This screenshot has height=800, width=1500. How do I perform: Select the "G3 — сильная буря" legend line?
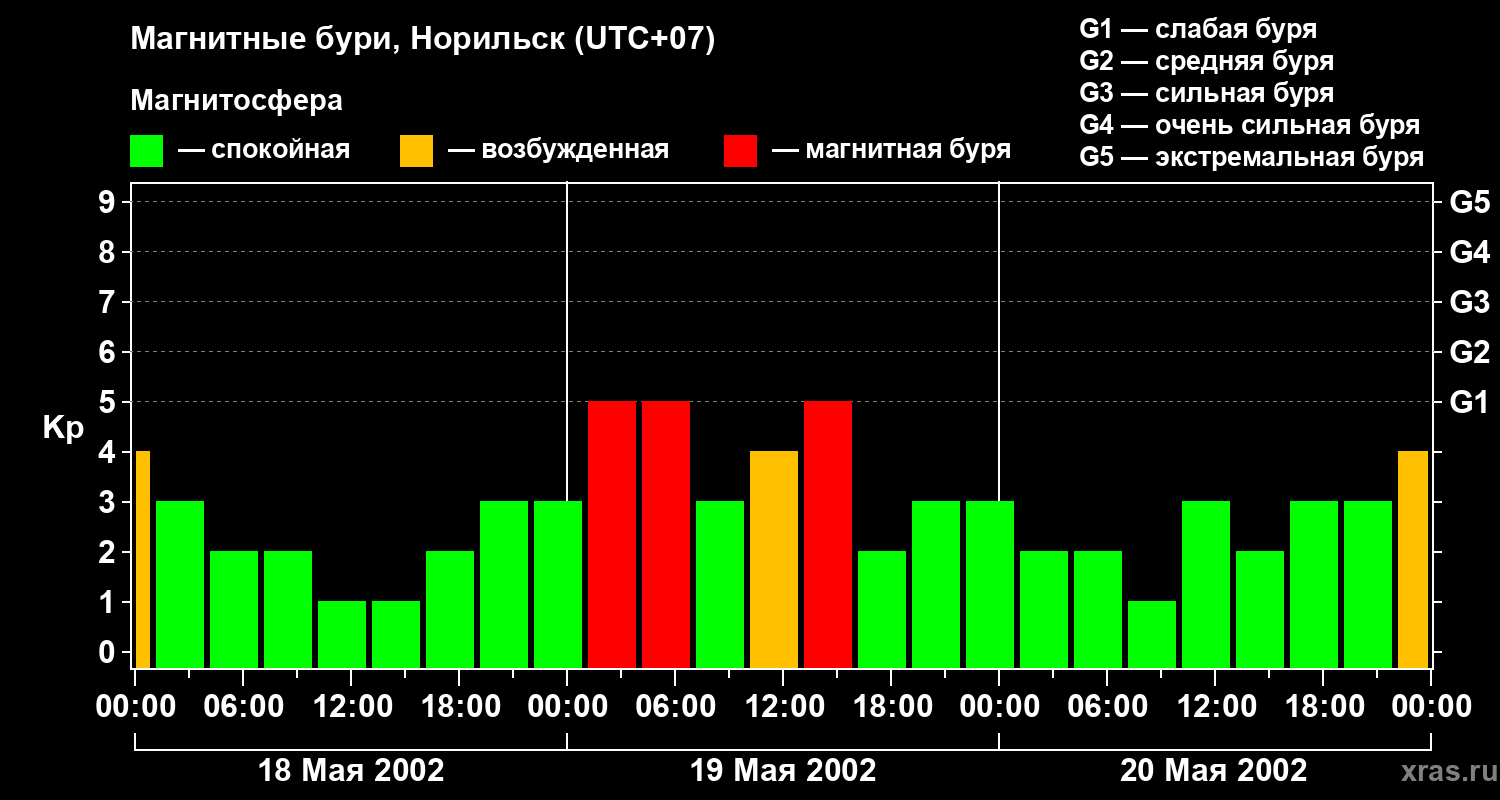tap(1207, 93)
